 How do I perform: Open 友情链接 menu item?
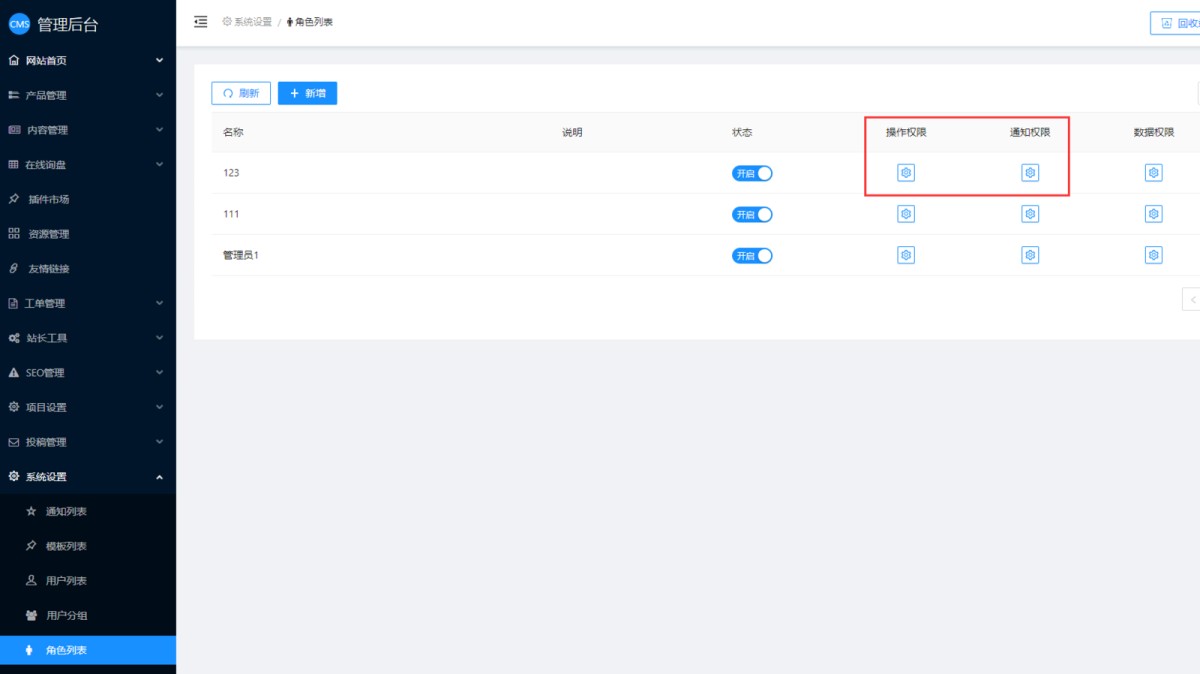(88, 268)
